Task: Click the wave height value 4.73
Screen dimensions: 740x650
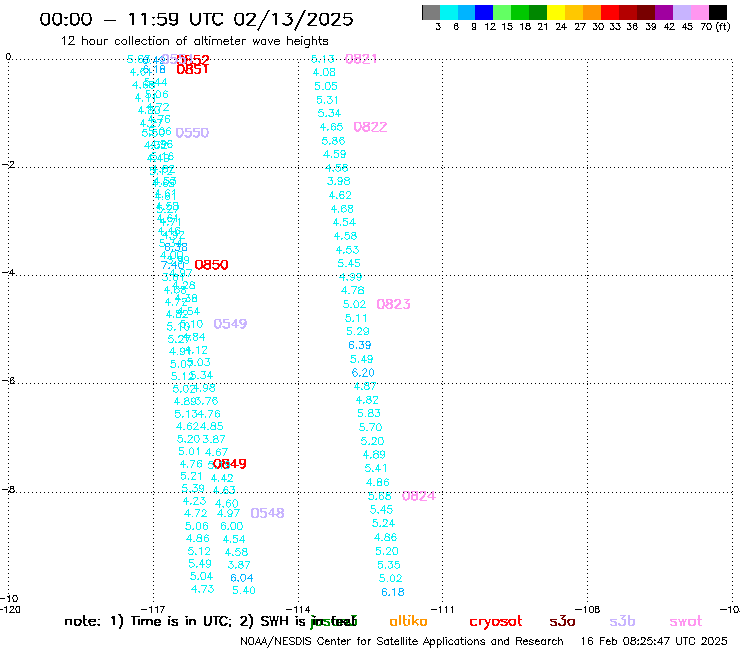Action: click(x=202, y=589)
